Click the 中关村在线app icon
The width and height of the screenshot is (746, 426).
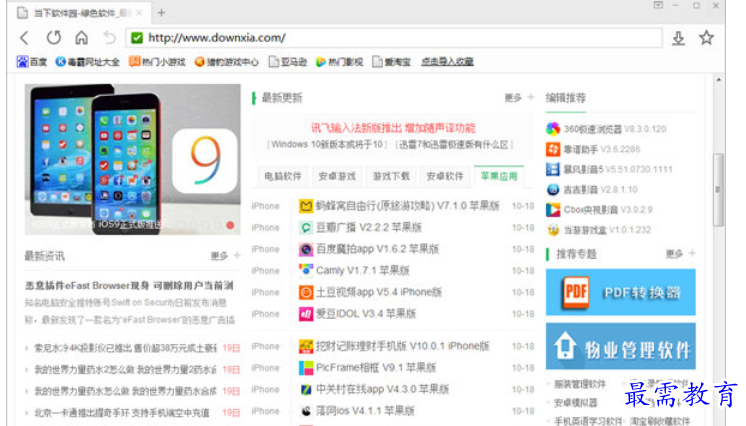[x=305, y=389]
